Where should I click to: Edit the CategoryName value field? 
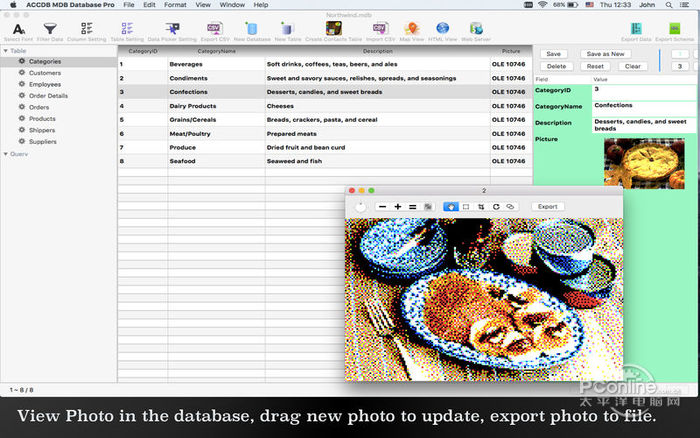tap(644, 108)
